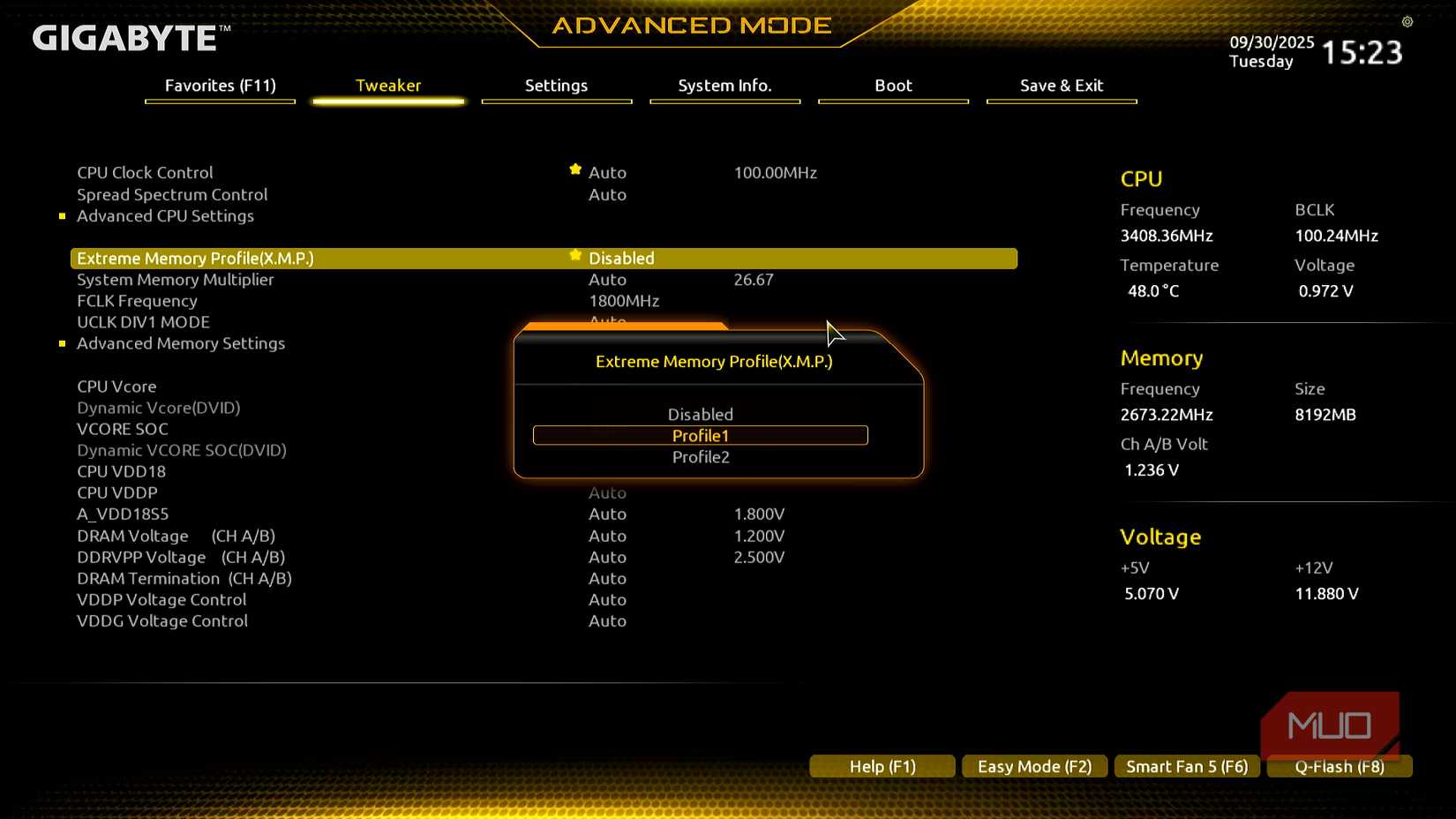Open the System Memory Multiplier Auto selector

coord(608,279)
